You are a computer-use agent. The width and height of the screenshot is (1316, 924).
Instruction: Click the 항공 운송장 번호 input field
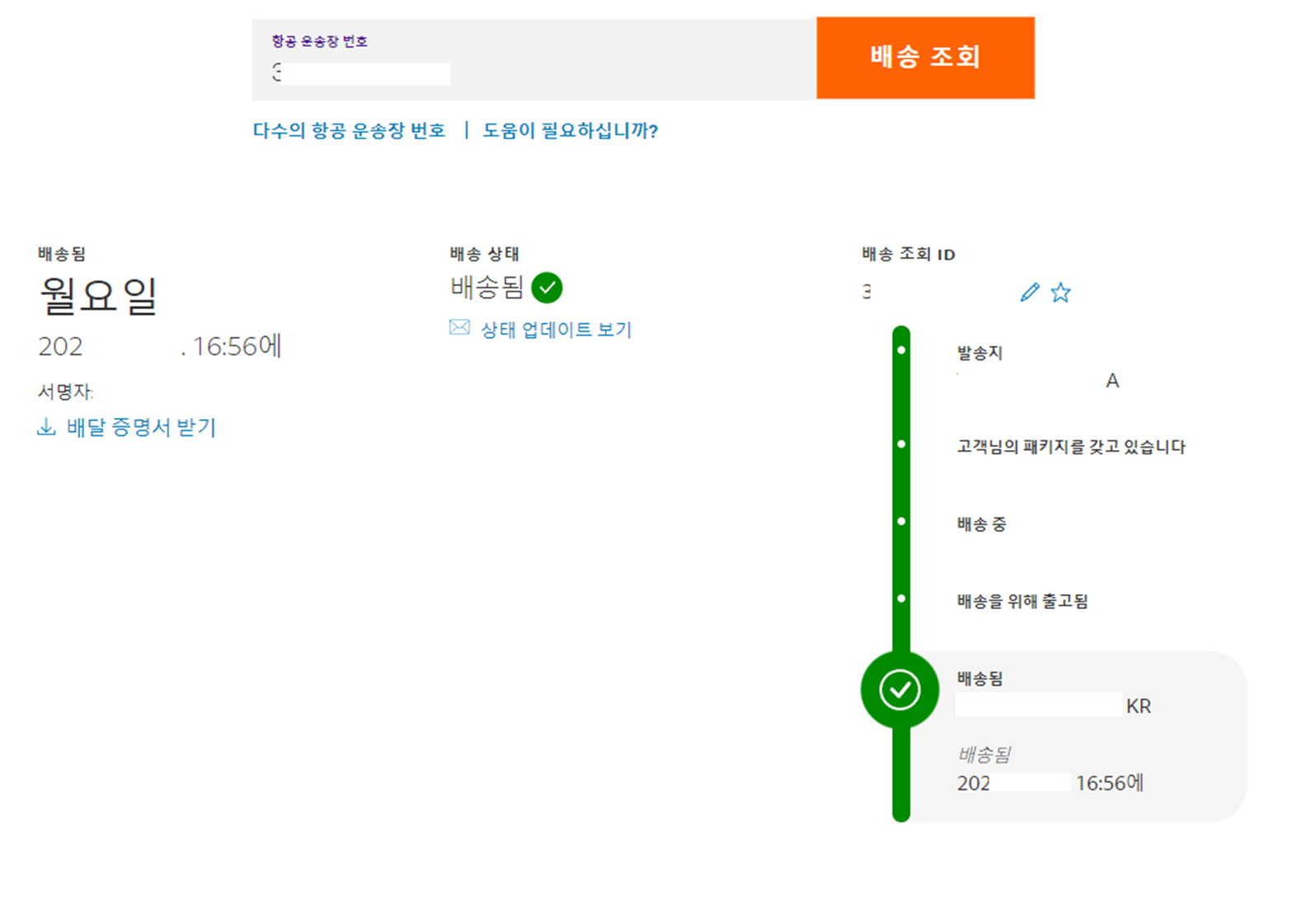(x=363, y=73)
